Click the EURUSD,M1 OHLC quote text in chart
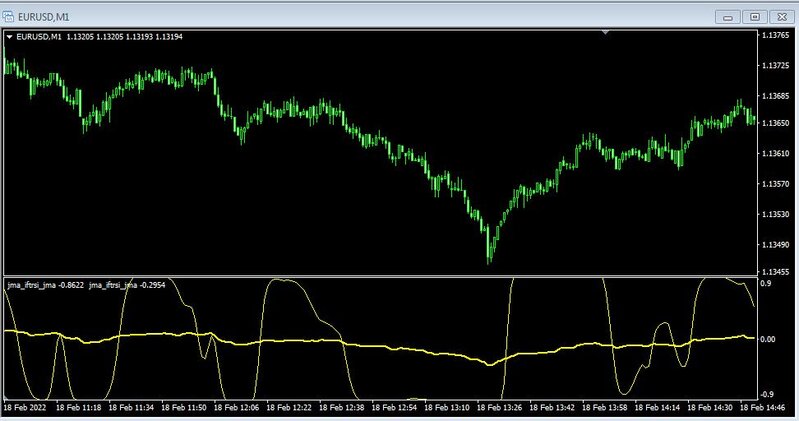The width and height of the screenshot is (799, 421). pos(100,37)
